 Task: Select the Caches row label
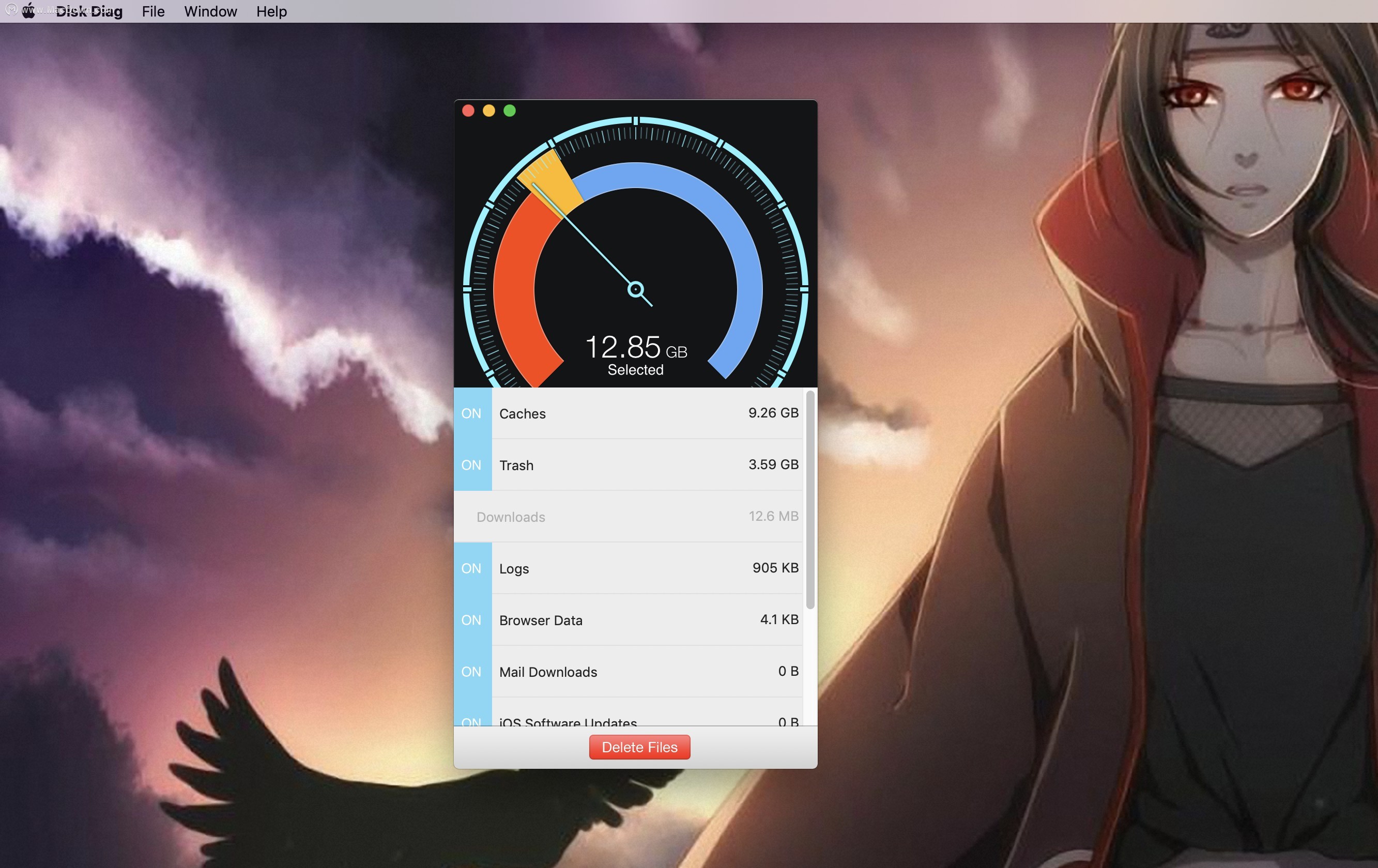point(523,414)
